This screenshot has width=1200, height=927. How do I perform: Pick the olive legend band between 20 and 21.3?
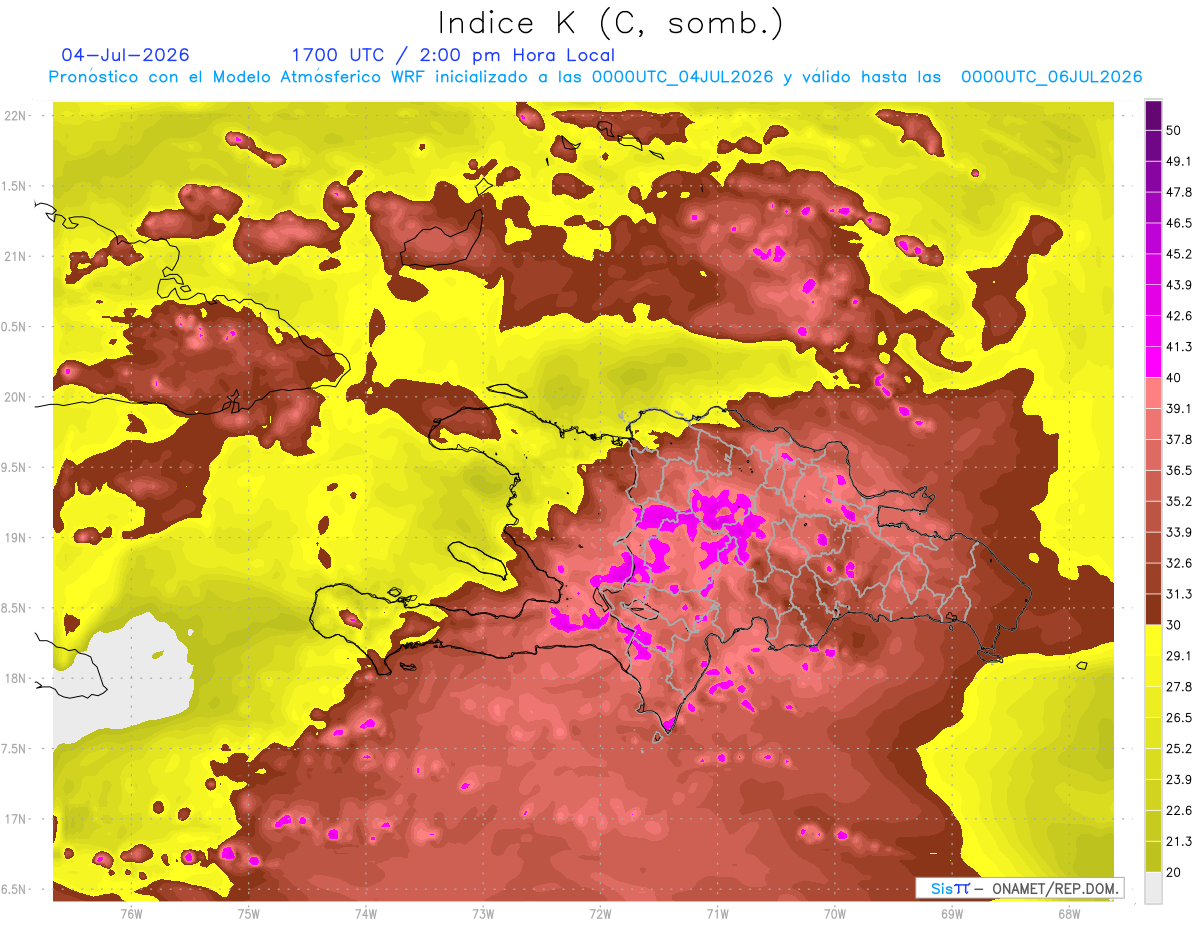[x=1153, y=856]
